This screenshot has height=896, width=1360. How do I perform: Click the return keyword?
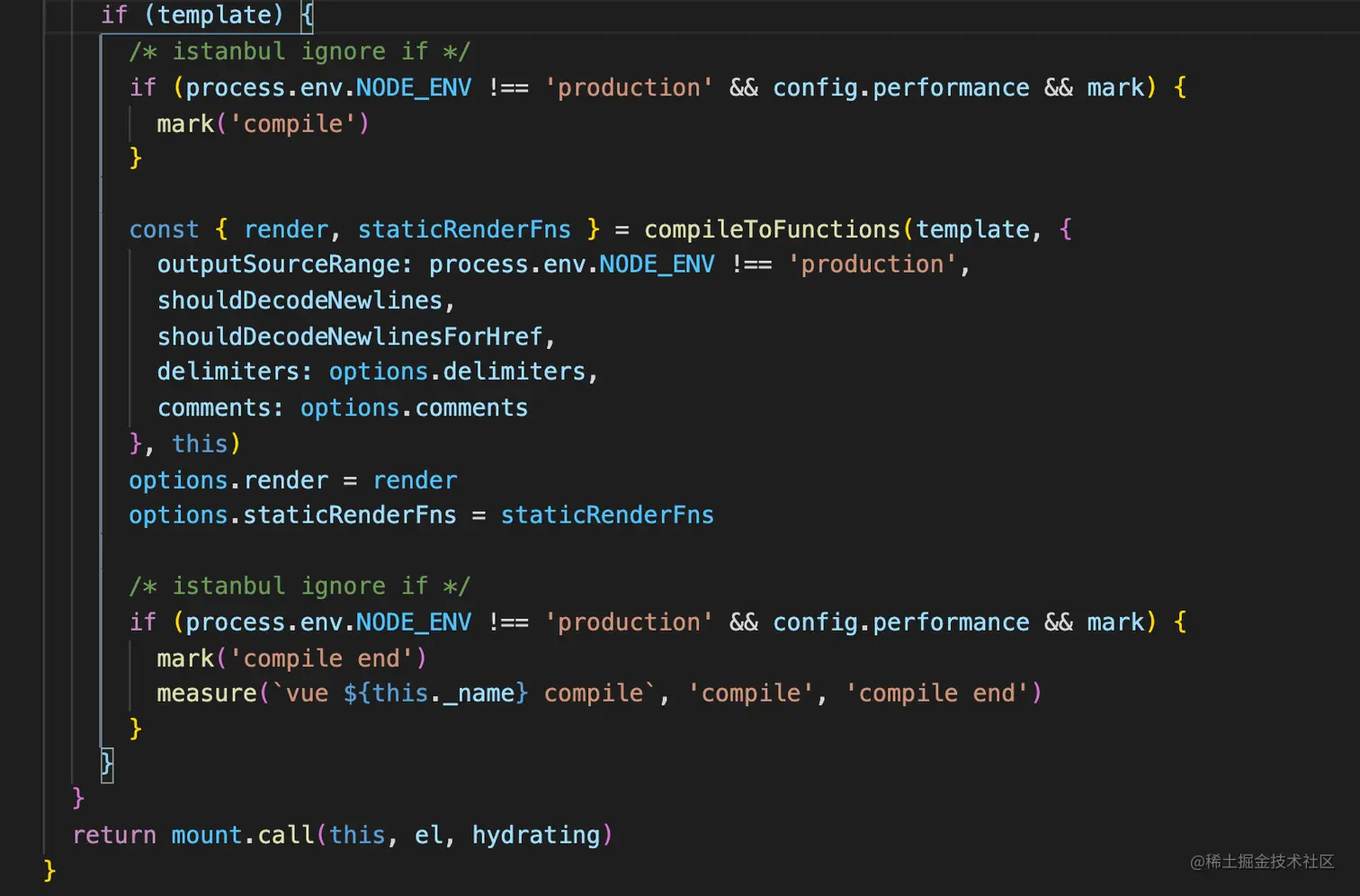pos(114,836)
